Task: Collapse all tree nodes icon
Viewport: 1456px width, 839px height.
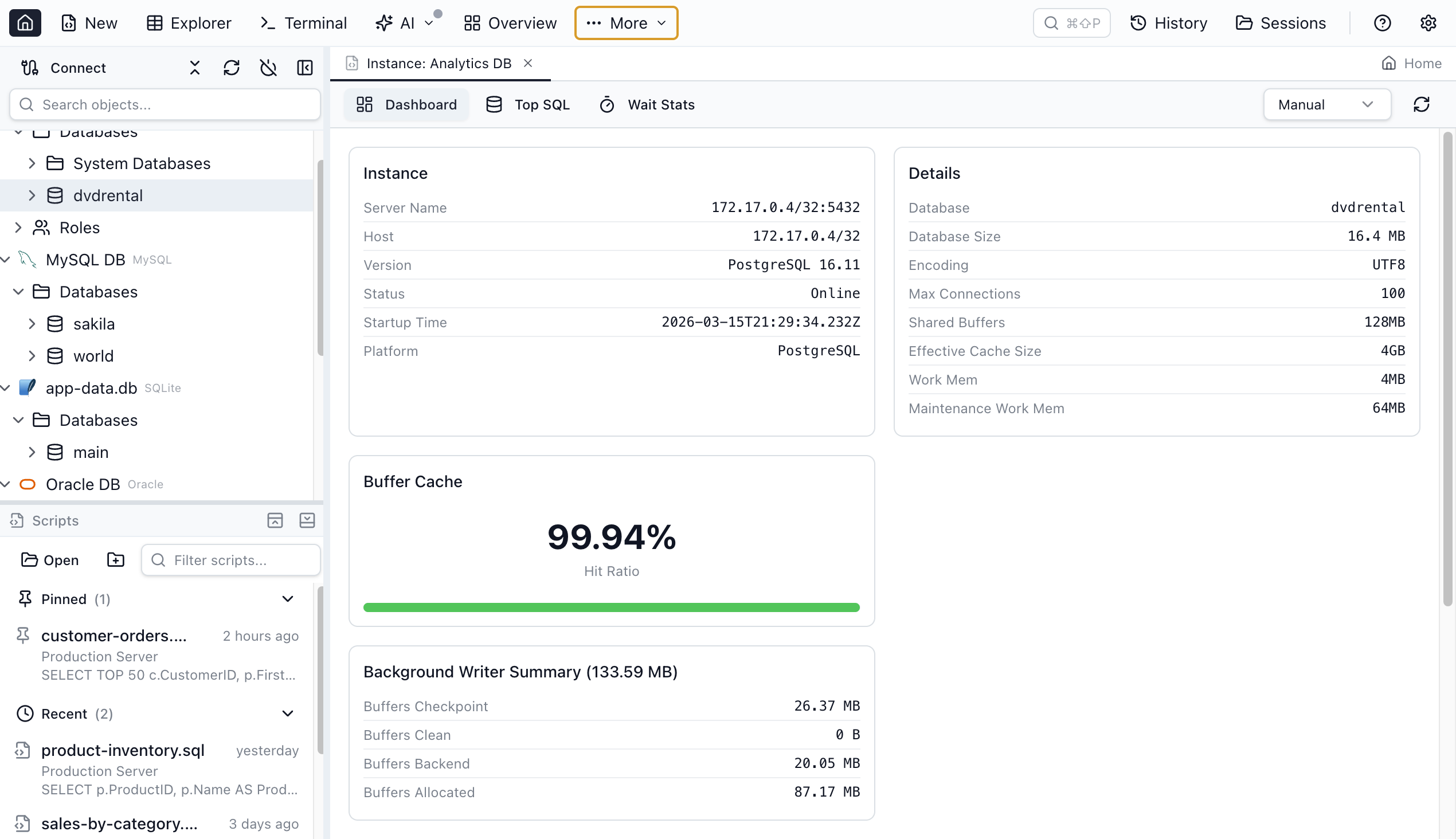Action: [195, 68]
